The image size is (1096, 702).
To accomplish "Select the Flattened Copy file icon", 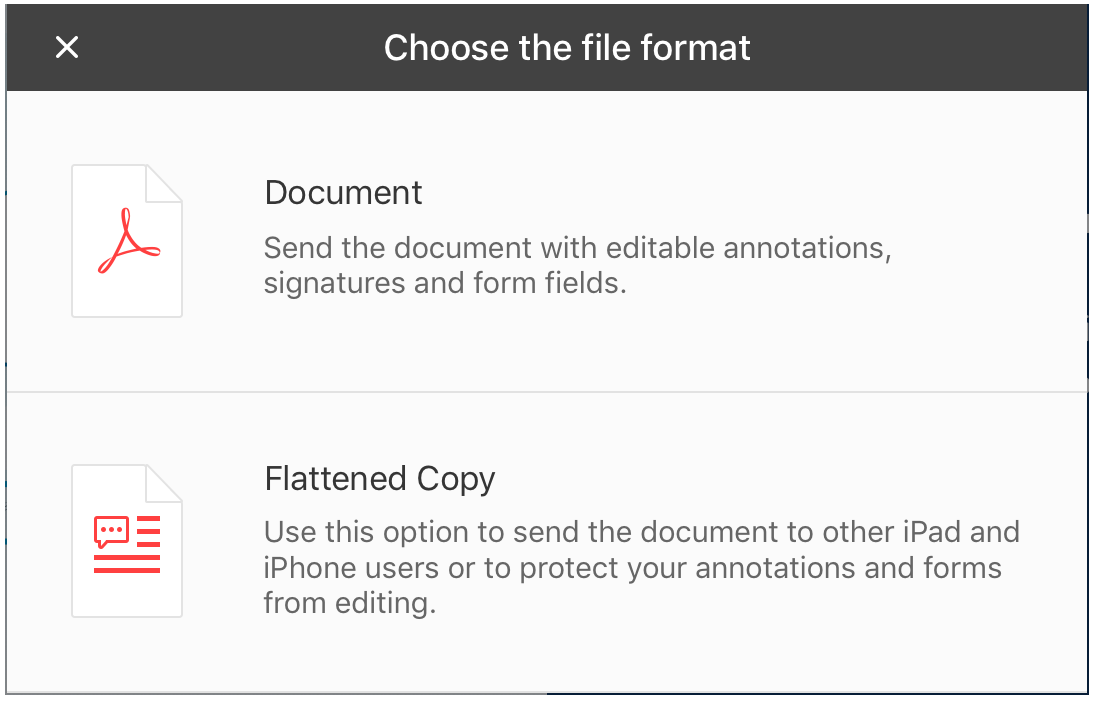I will (x=127, y=541).
